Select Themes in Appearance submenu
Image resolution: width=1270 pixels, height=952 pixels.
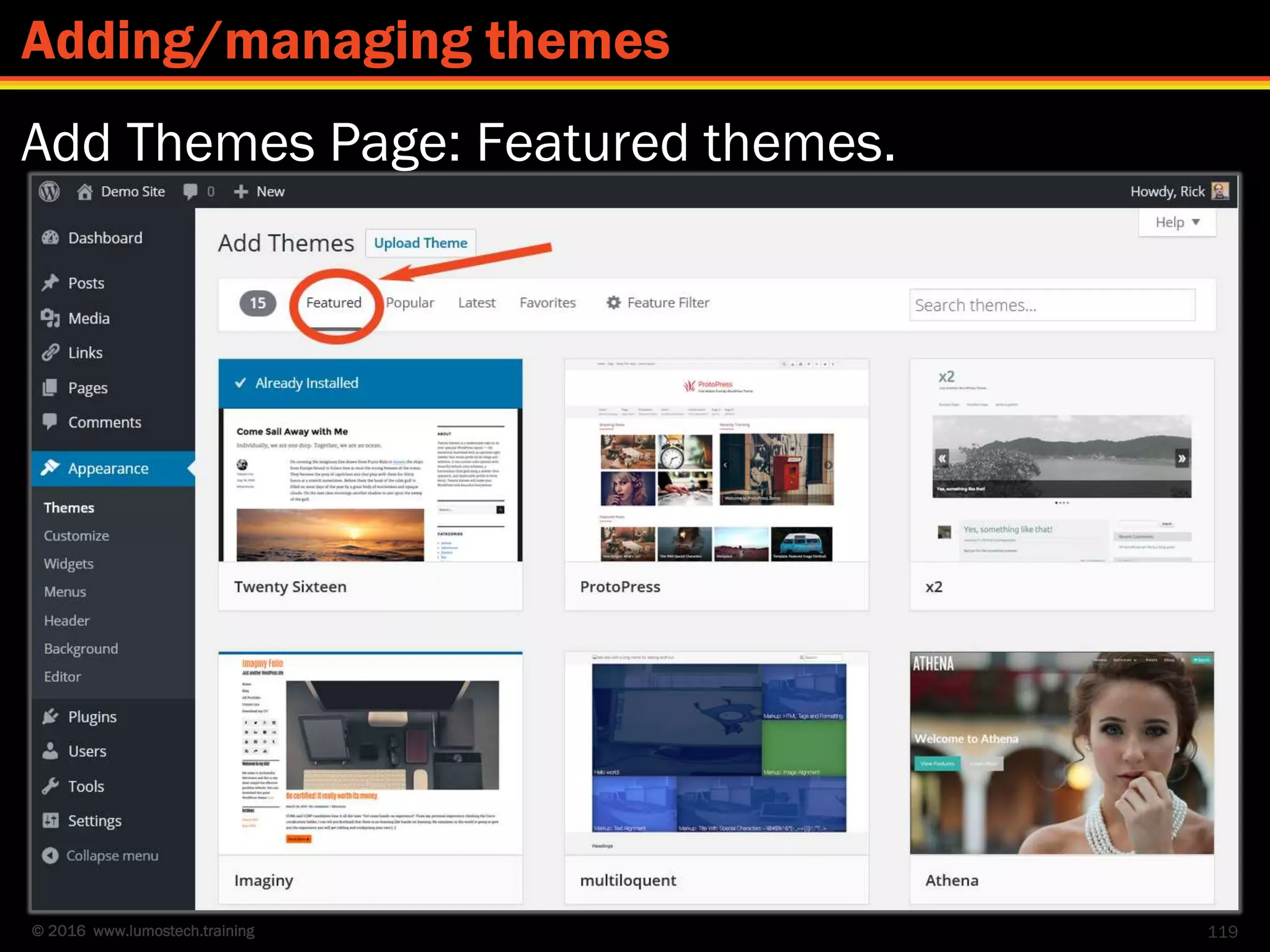[69, 508]
